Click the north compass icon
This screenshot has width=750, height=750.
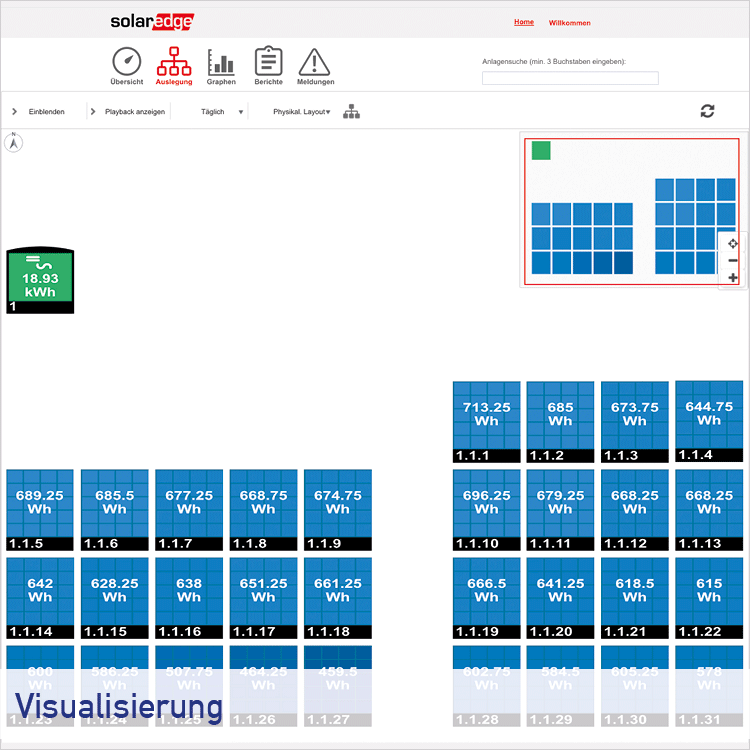point(14,143)
